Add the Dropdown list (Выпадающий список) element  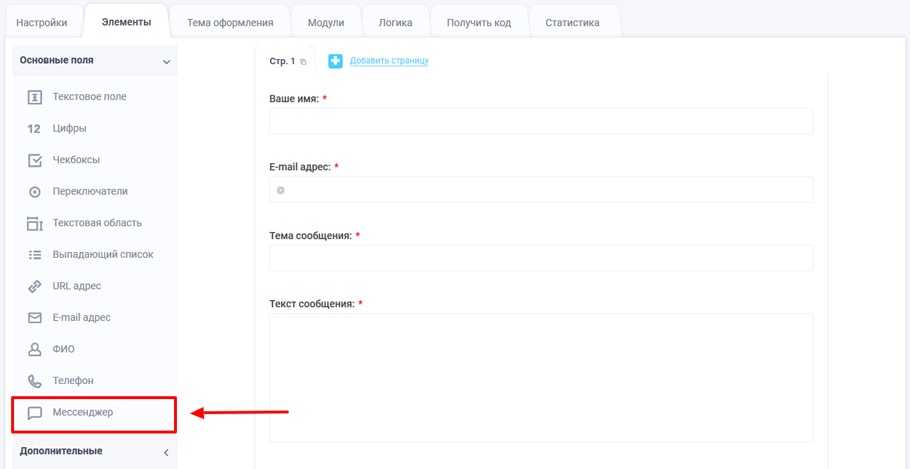[x=102, y=255]
